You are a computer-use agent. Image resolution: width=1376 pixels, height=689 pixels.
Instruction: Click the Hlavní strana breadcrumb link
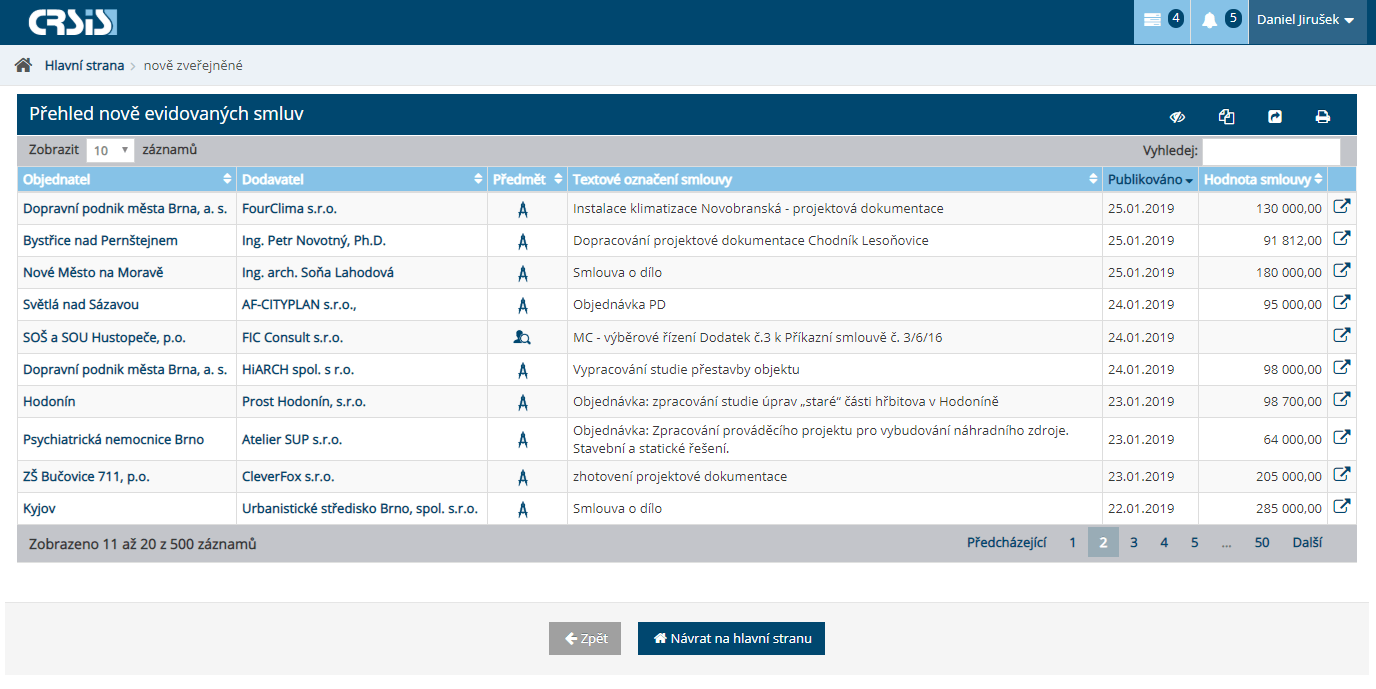(x=84, y=66)
